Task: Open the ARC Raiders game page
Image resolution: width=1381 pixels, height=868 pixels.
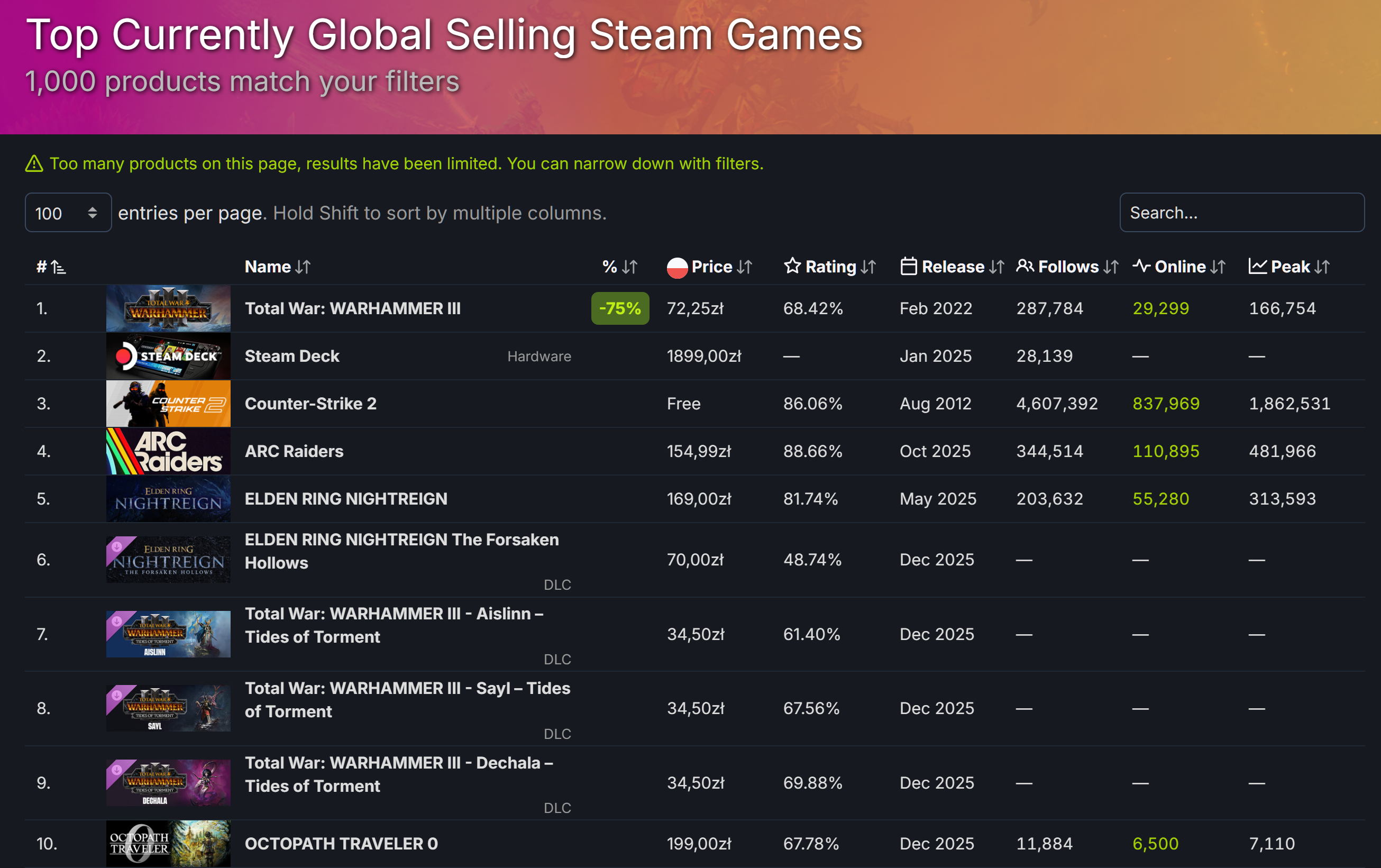Action: pyautogui.click(x=294, y=452)
